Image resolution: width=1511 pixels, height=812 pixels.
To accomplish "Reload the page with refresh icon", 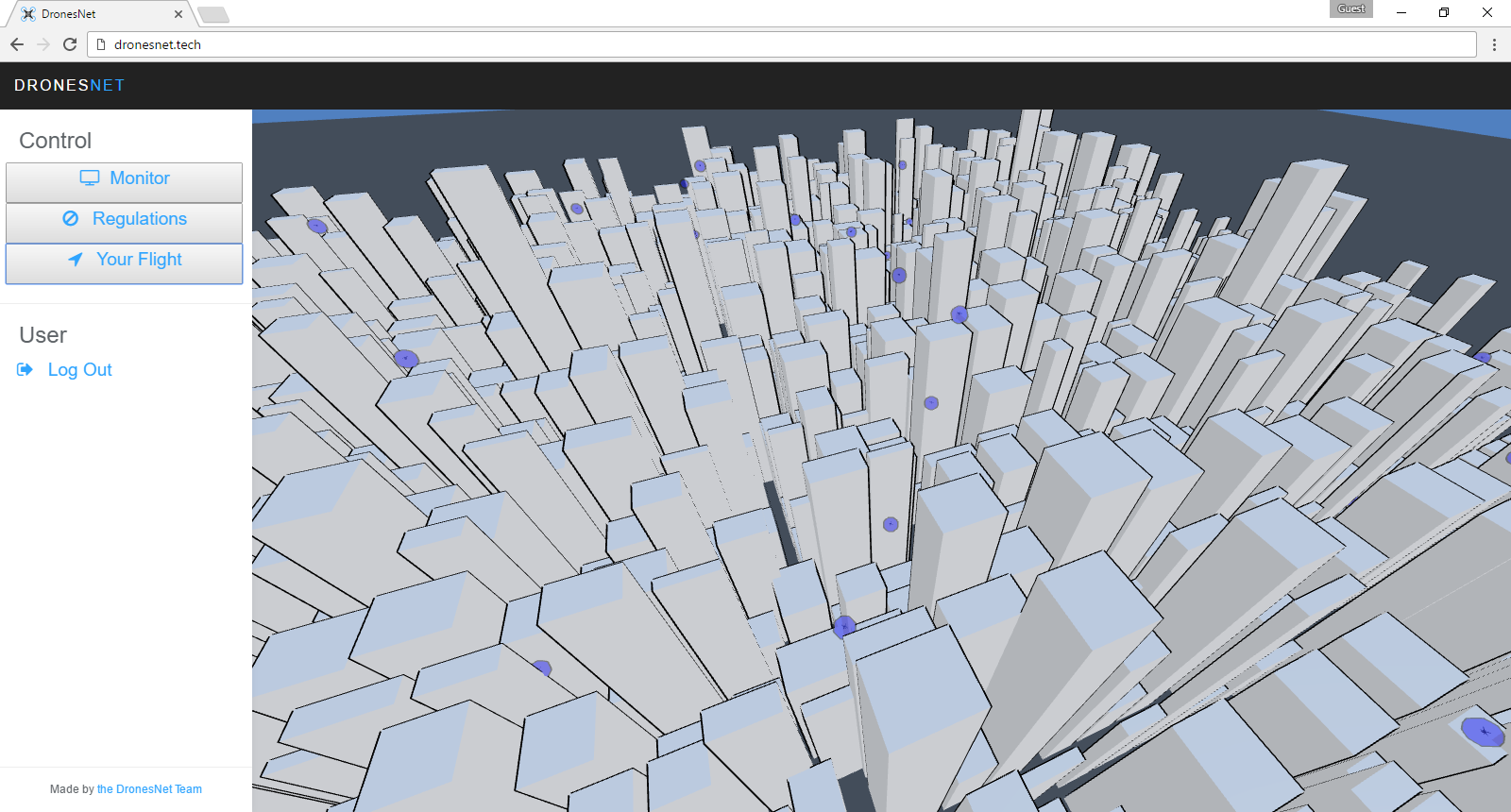I will (x=70, y=44).
